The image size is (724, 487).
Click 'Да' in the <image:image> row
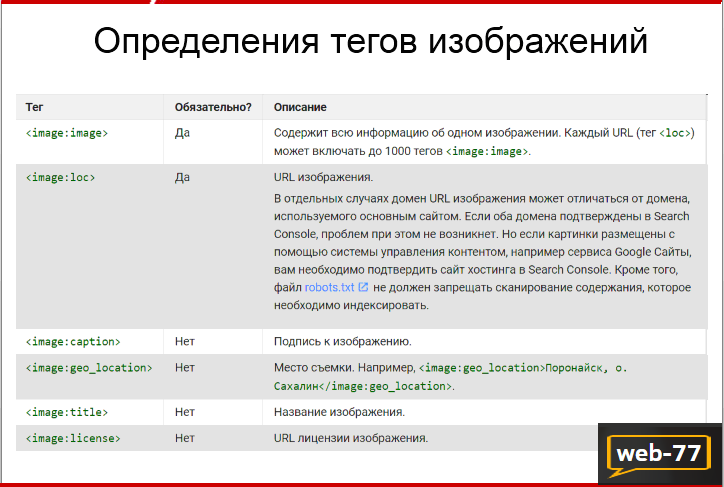(x=182, y=133)
